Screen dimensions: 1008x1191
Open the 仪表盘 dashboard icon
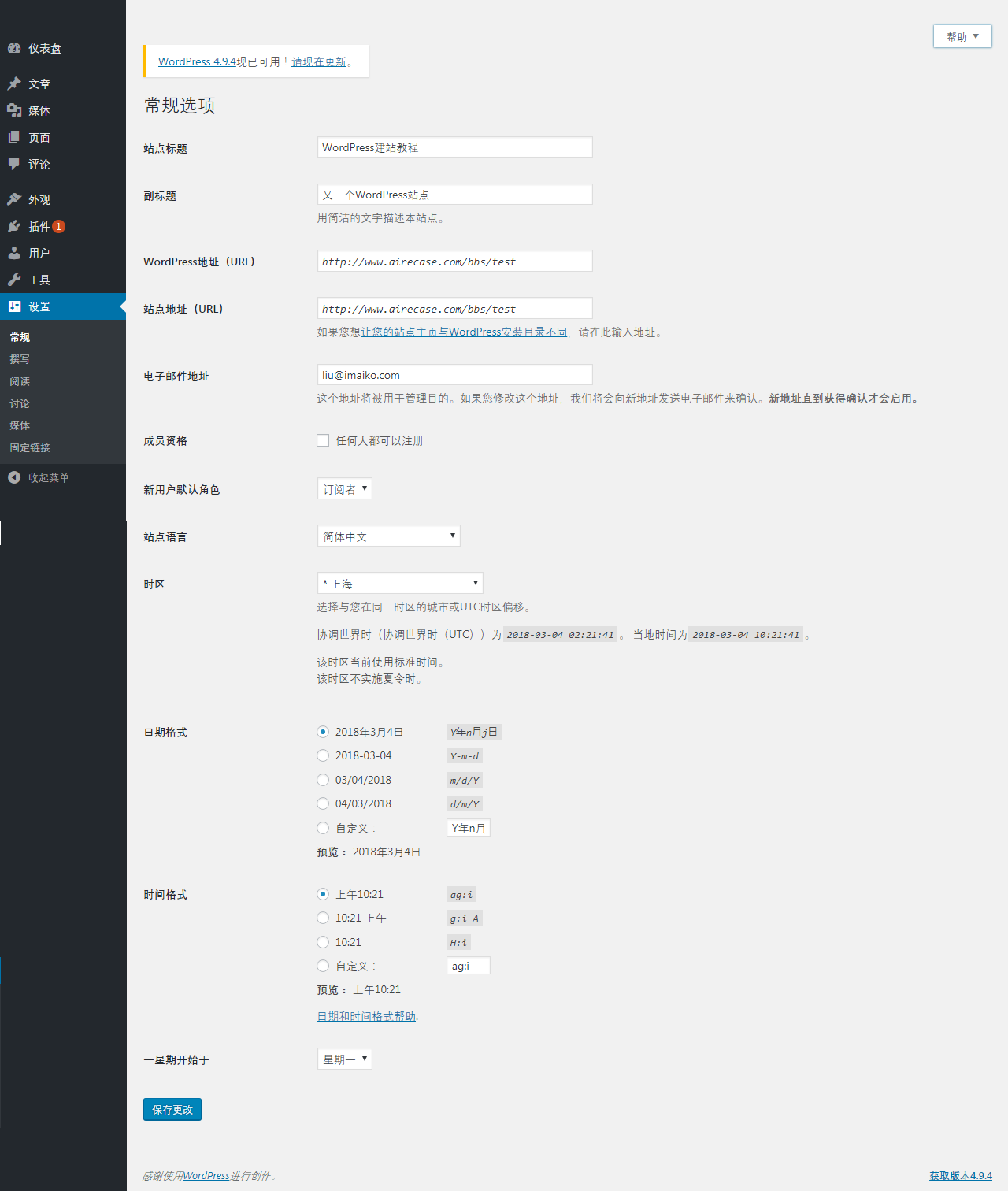(16, 48)
